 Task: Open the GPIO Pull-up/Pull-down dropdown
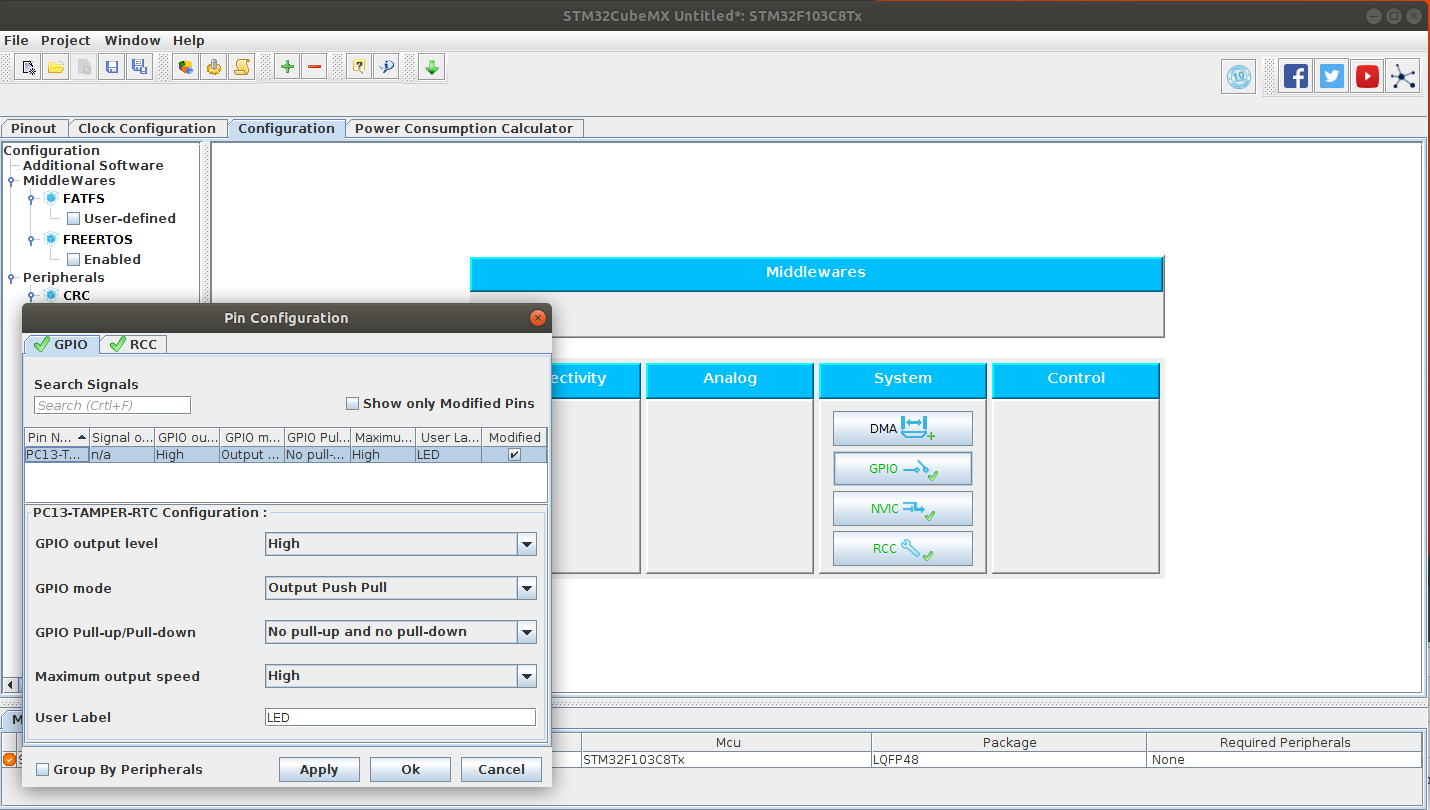(527, 632)
